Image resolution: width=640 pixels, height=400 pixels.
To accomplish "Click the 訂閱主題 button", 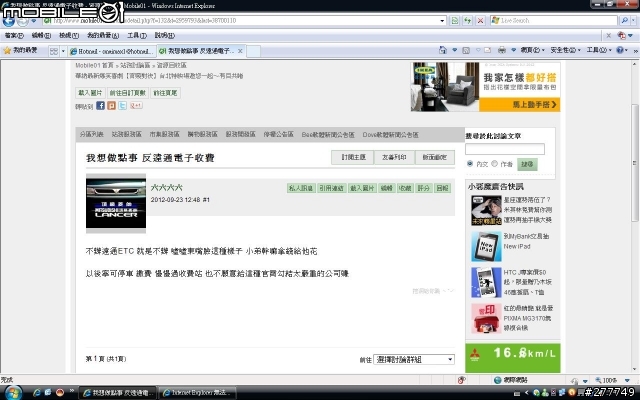I will (x=353, y=157).
